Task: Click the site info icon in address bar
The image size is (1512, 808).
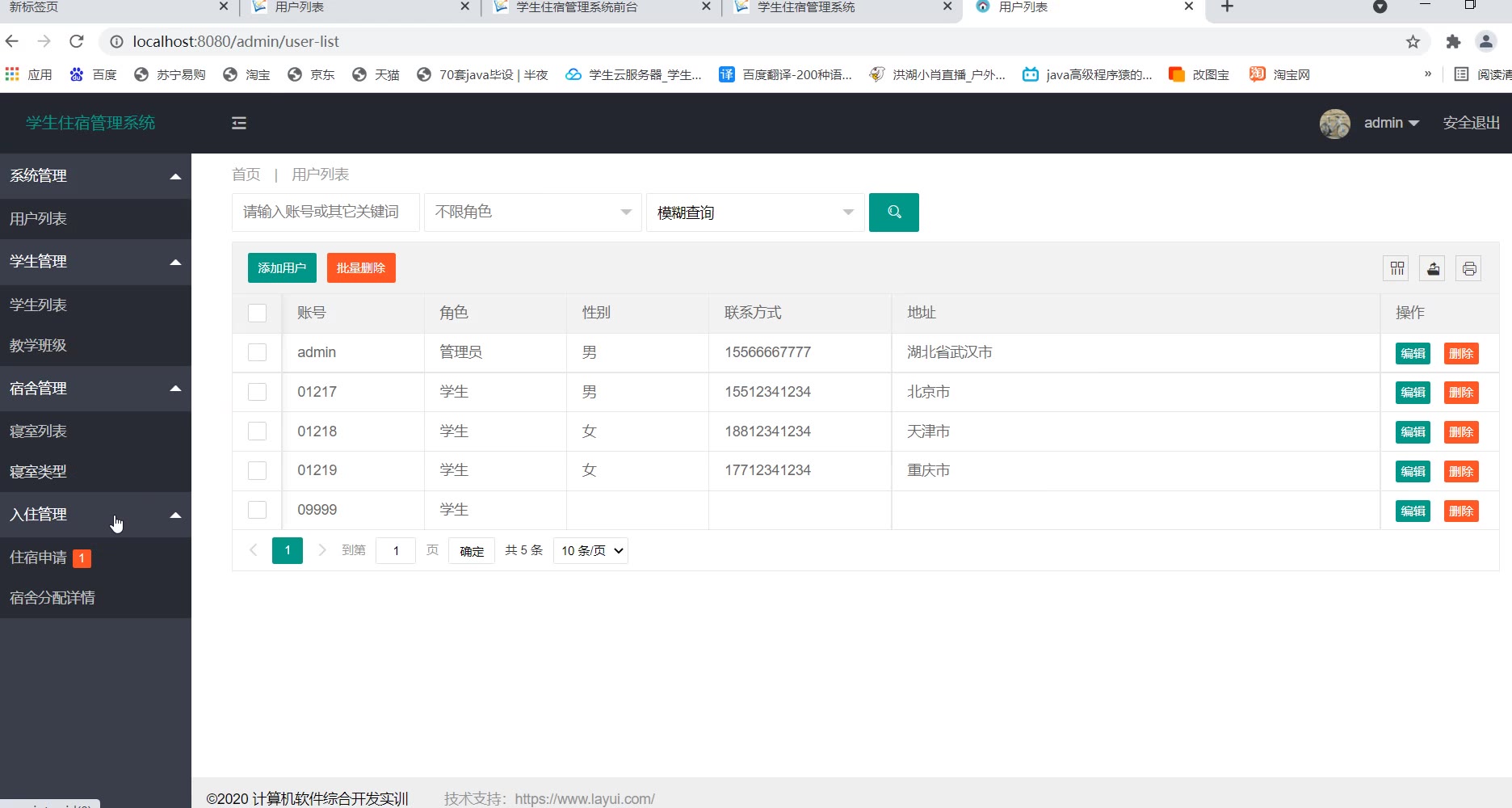Action: [x=116, y=41]
